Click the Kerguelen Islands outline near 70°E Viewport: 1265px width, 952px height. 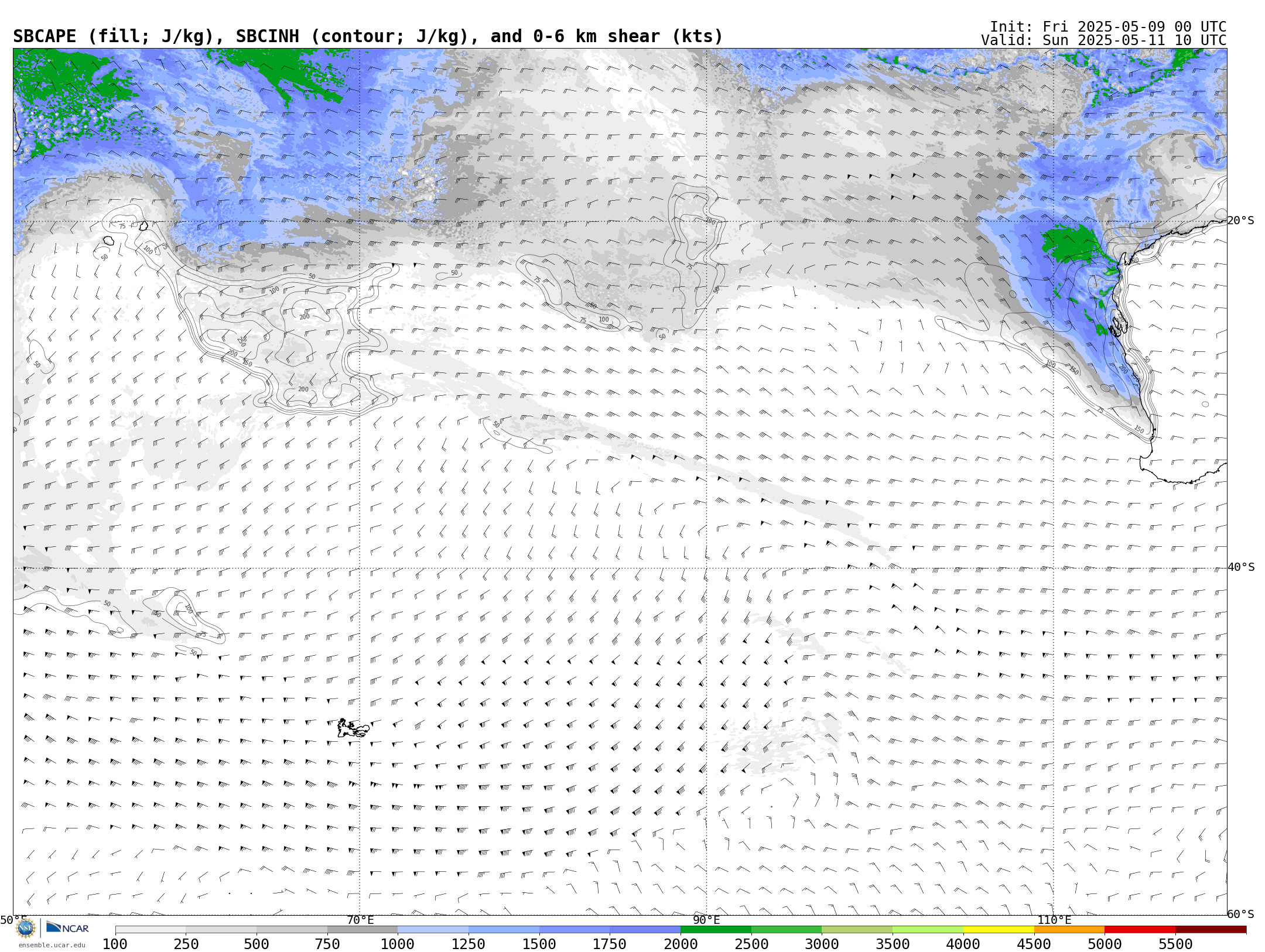click(x=353, y=728)
